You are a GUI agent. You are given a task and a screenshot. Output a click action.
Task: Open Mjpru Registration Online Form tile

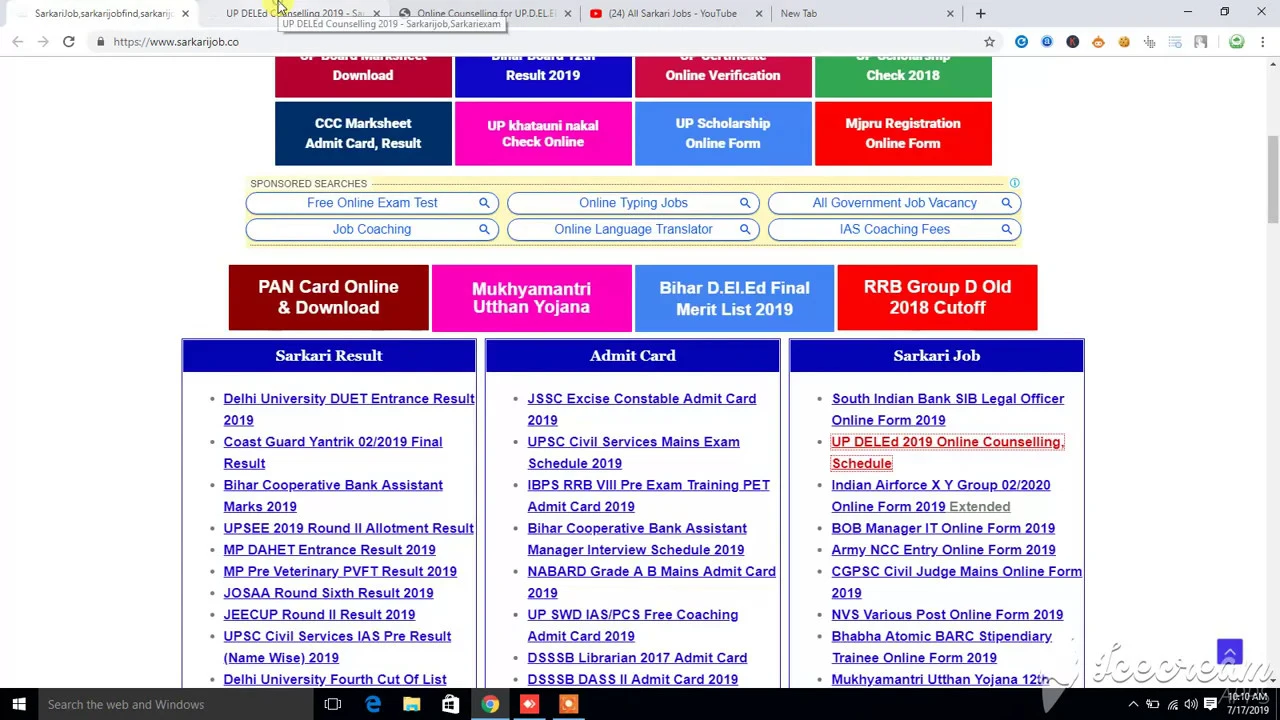click(x=903, y=133)
